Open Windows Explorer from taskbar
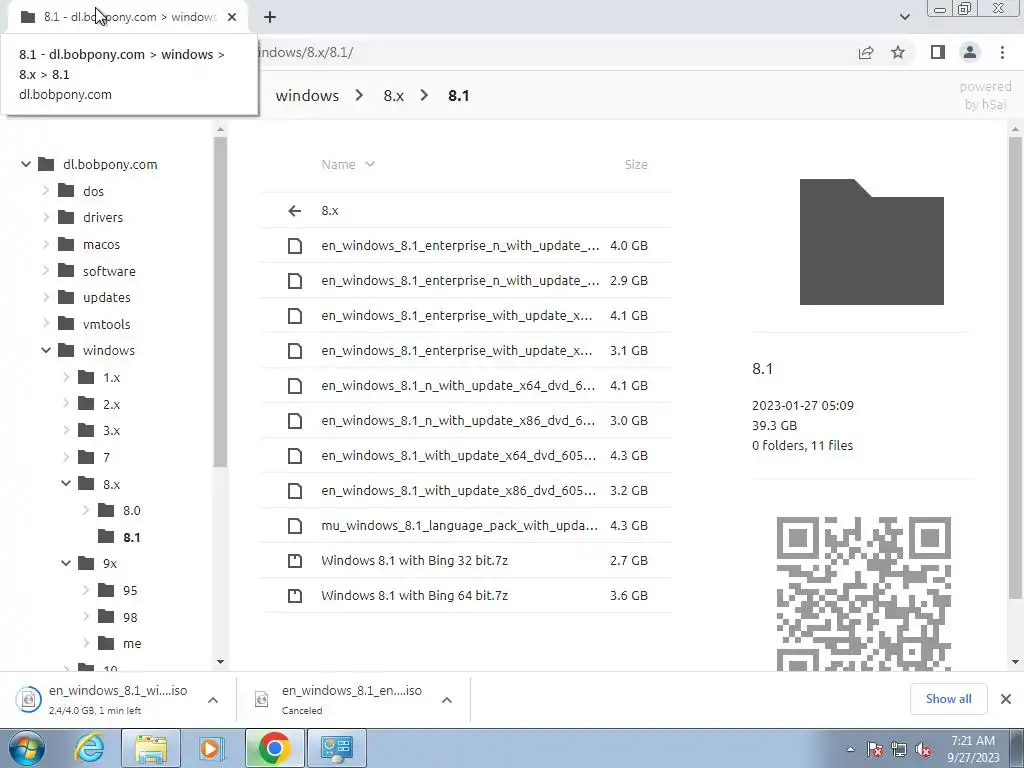1024x768 pixels. pos(151,748)
